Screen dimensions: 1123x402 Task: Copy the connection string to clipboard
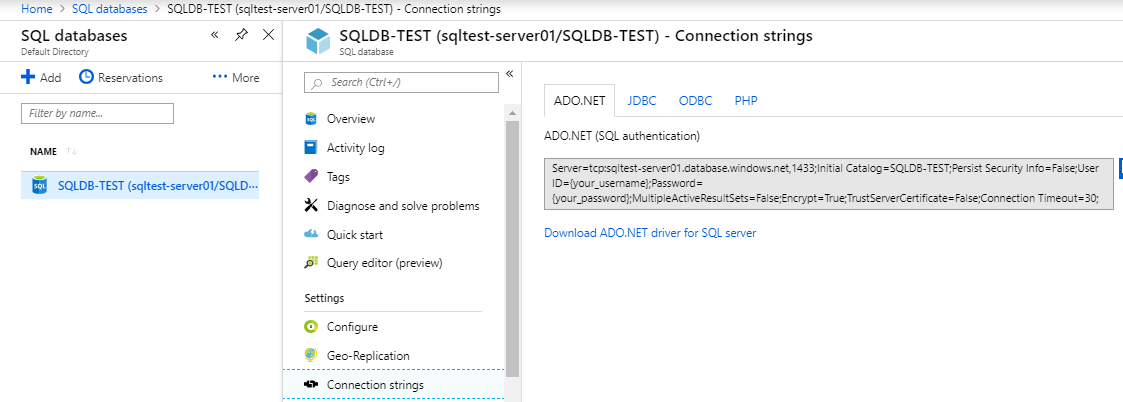coord(1120,168)
